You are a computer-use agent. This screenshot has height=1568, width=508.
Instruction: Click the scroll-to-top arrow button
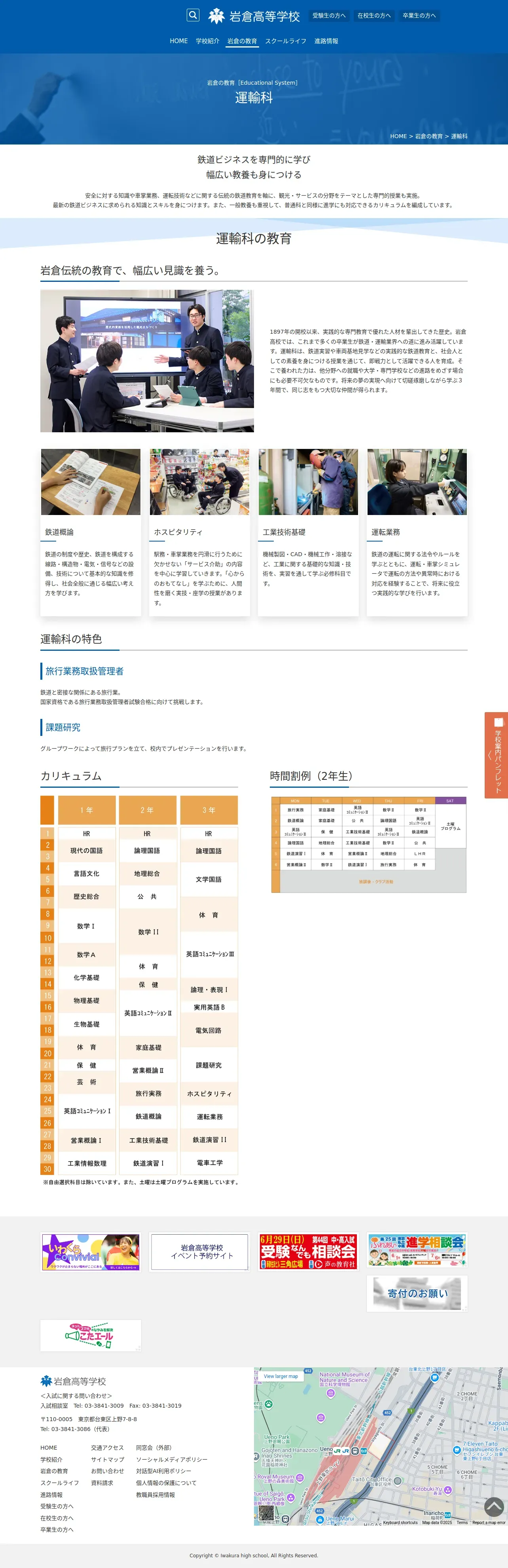(494, 1507)
